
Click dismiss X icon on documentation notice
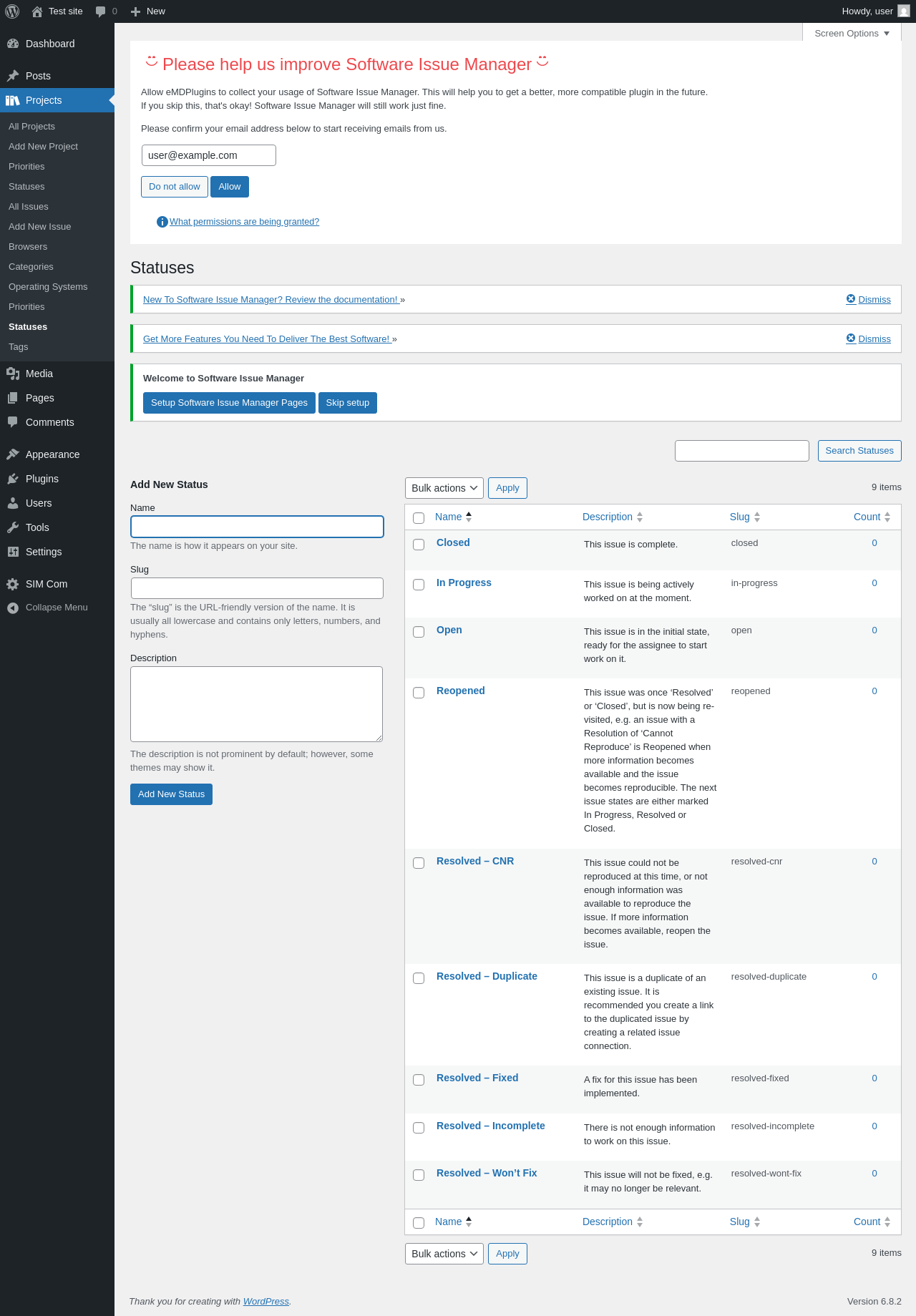[851, 298]
